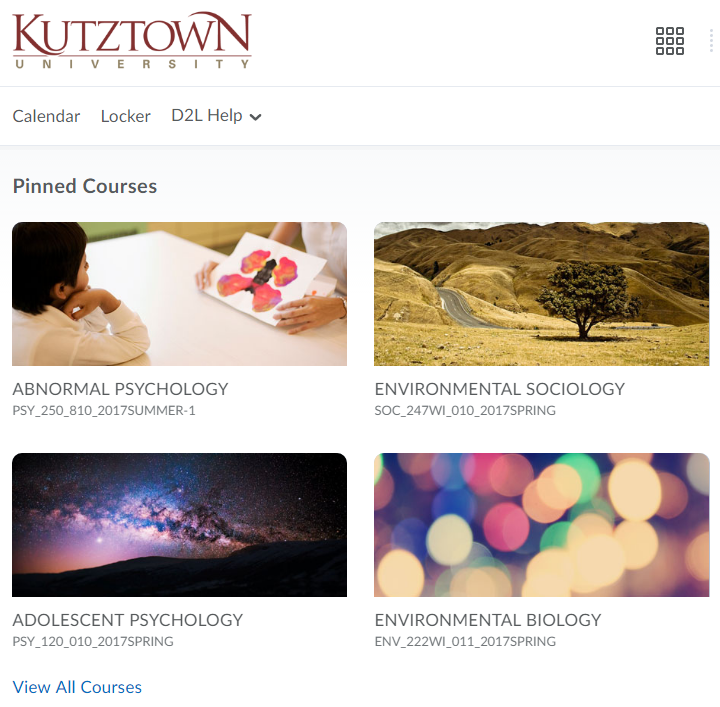Screen dimensions: 720x707
Task: Expand the D2L Help chevron arrow
Action: coord(255,117)
